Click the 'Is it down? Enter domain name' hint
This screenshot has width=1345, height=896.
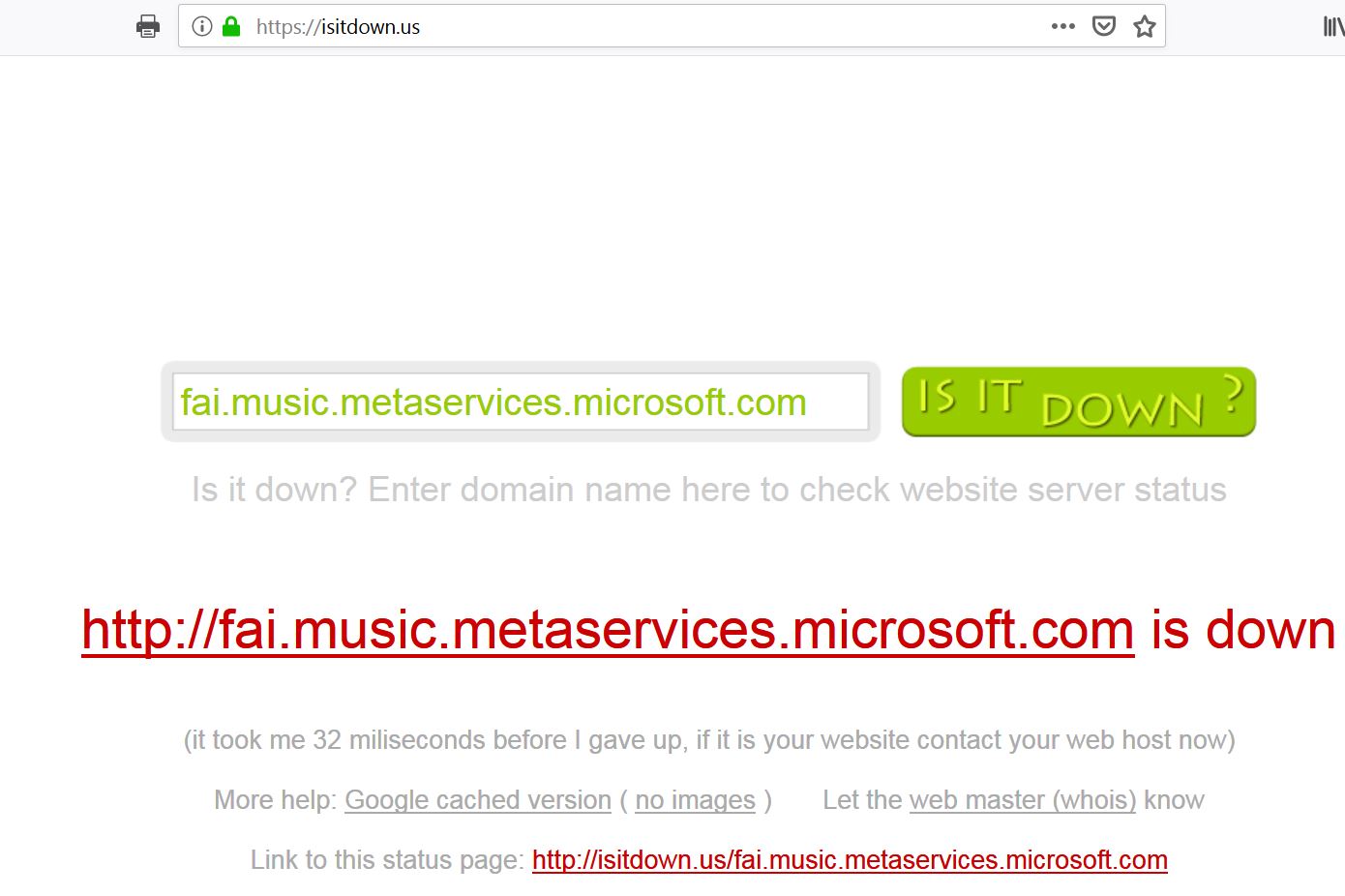point(709,490)
